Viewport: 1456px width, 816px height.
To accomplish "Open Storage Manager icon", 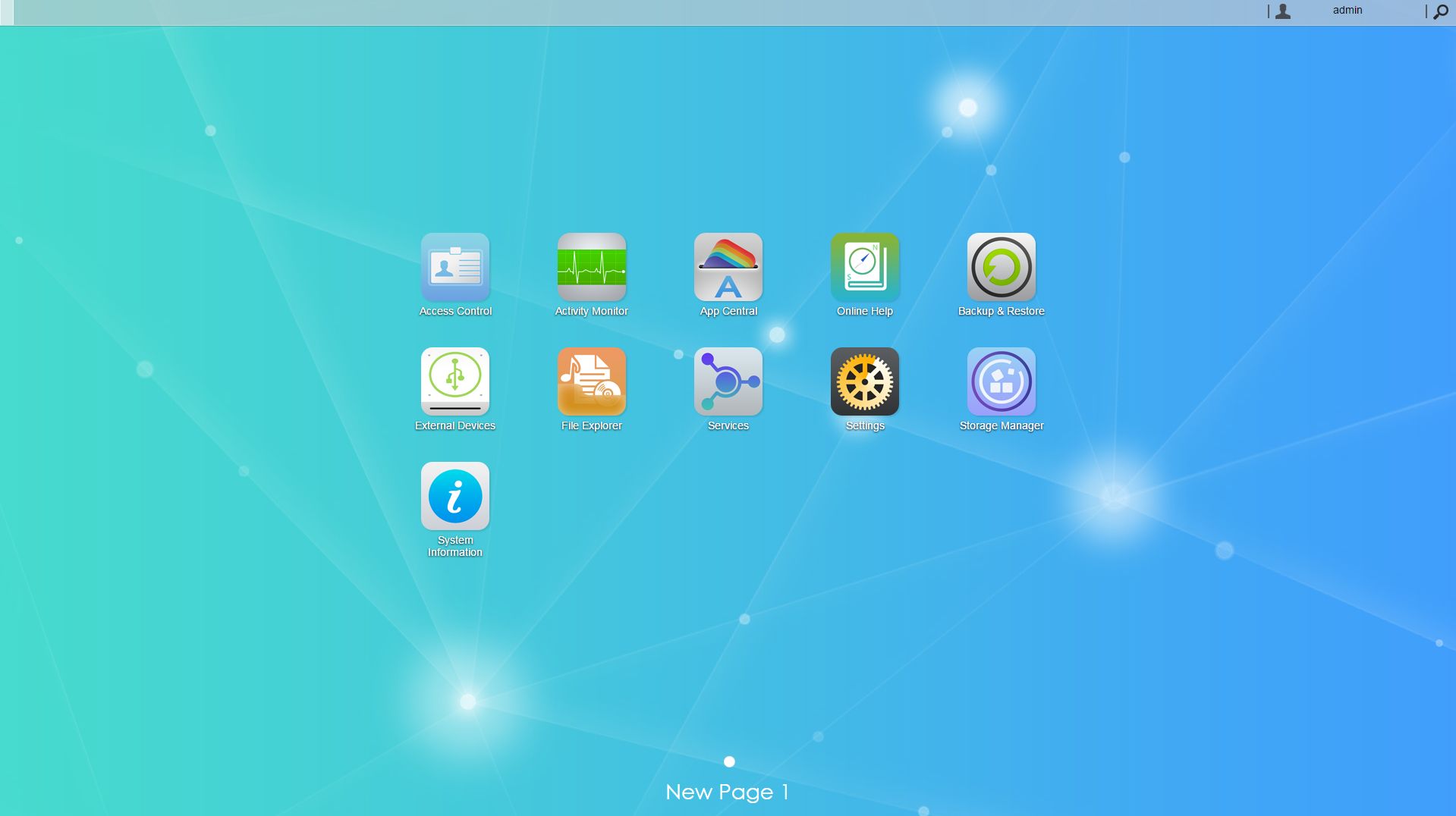I will (1001, 381).
